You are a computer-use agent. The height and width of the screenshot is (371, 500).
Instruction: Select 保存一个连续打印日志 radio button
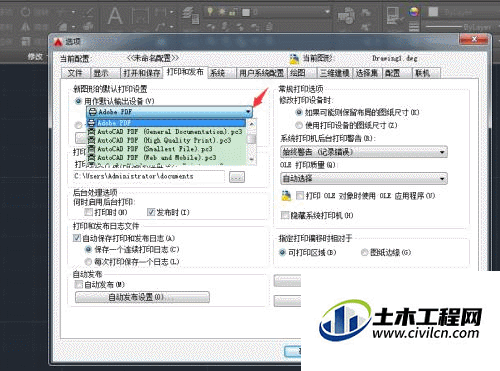point(88,249)
